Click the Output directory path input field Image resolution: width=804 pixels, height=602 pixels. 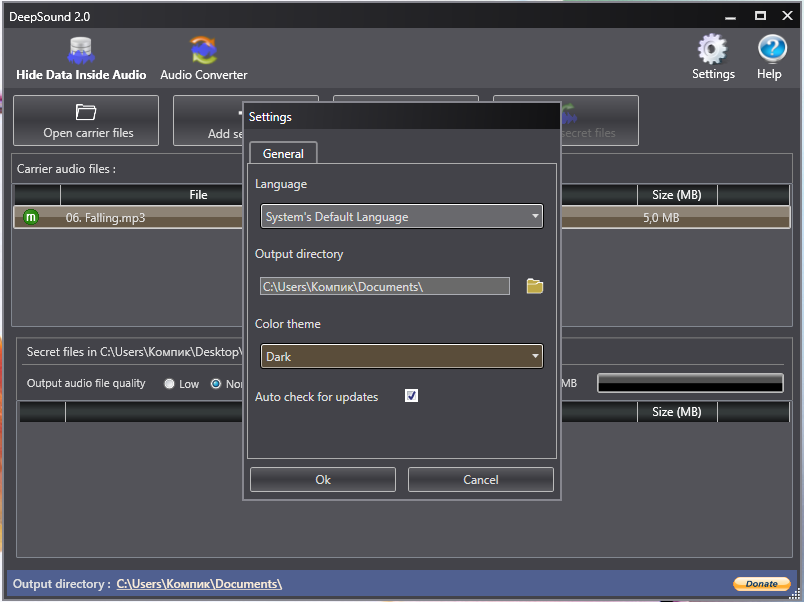click(385, 286)
